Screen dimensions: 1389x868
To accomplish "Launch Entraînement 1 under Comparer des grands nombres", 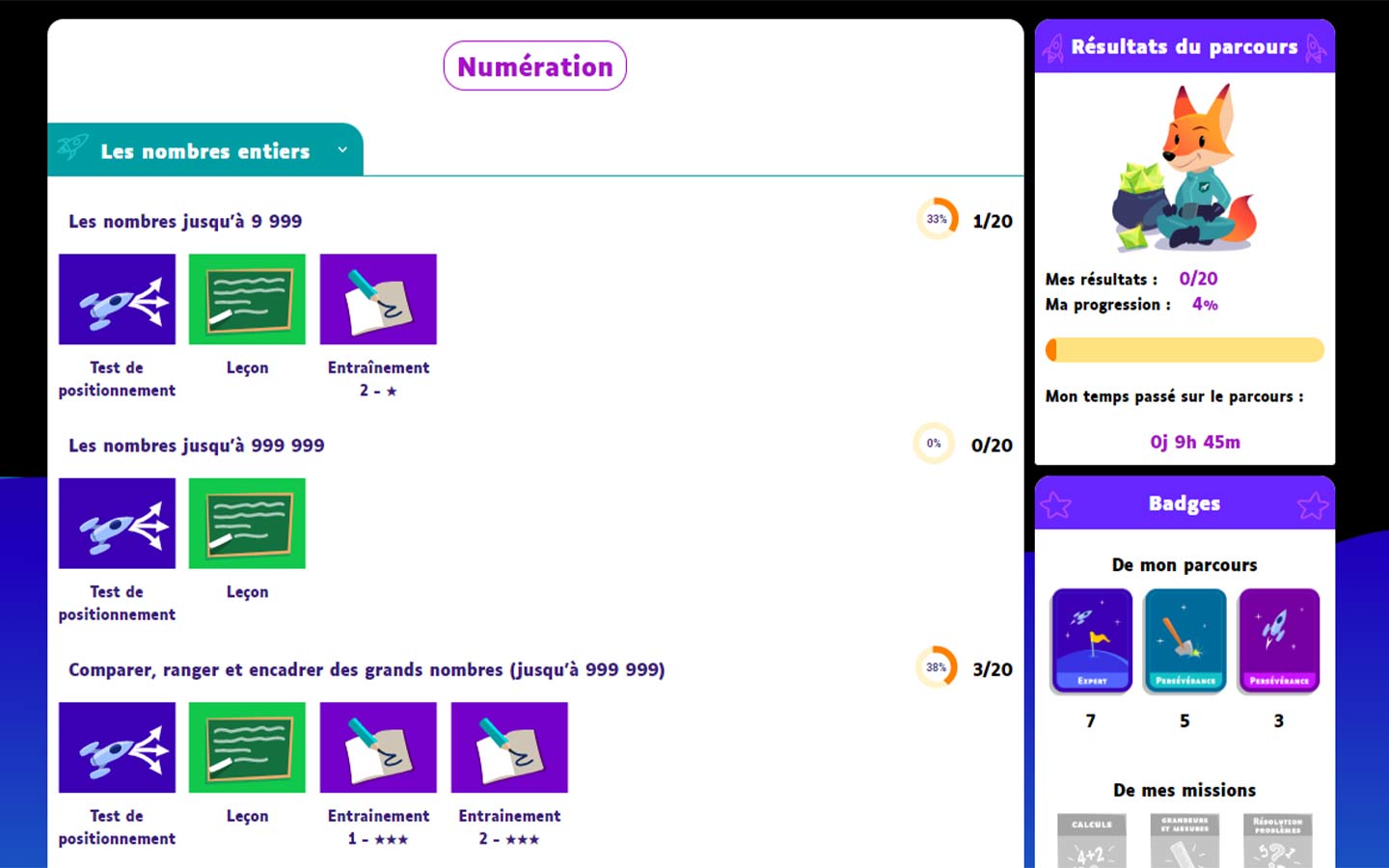I will (378, 747).
